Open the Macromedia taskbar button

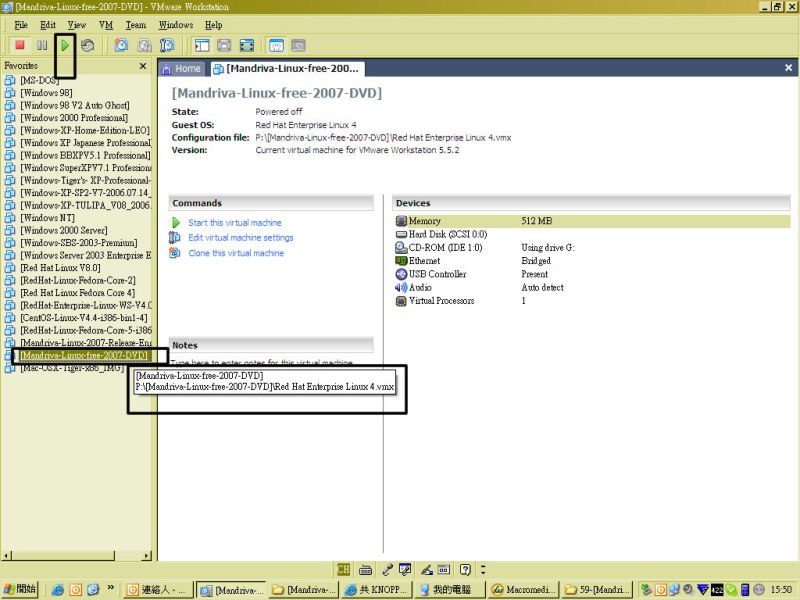523,590
